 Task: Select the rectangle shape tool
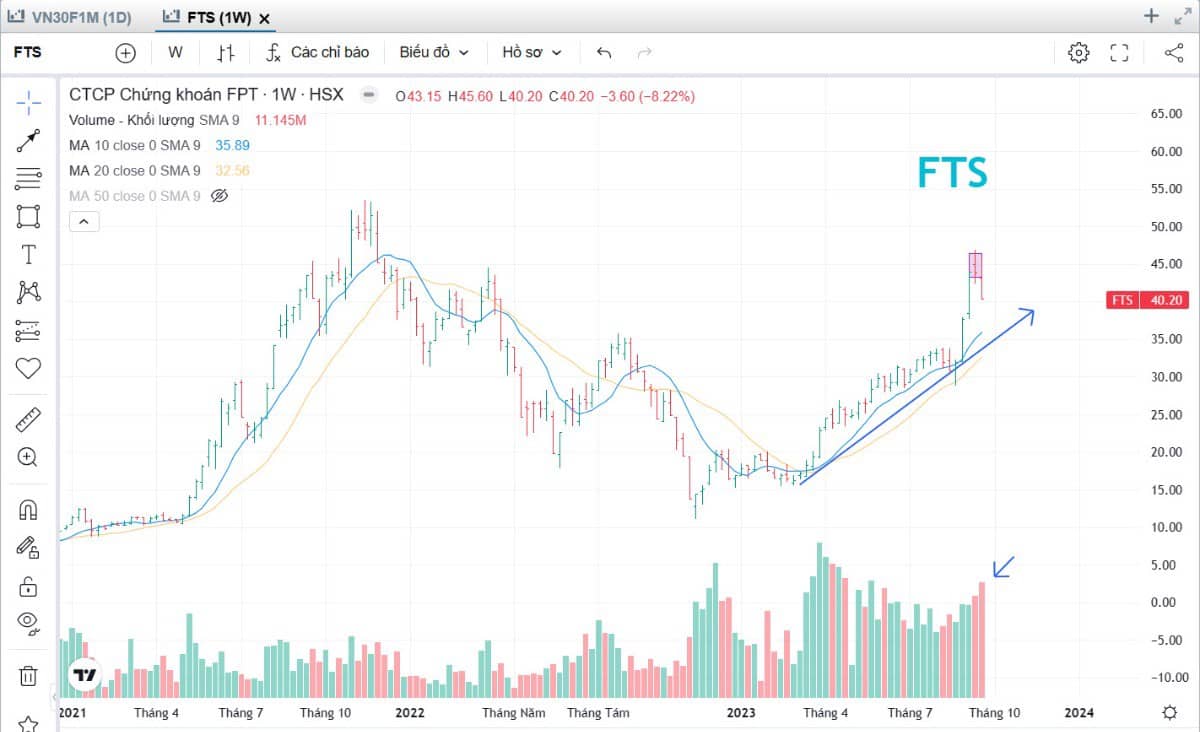tap(28, 216)
